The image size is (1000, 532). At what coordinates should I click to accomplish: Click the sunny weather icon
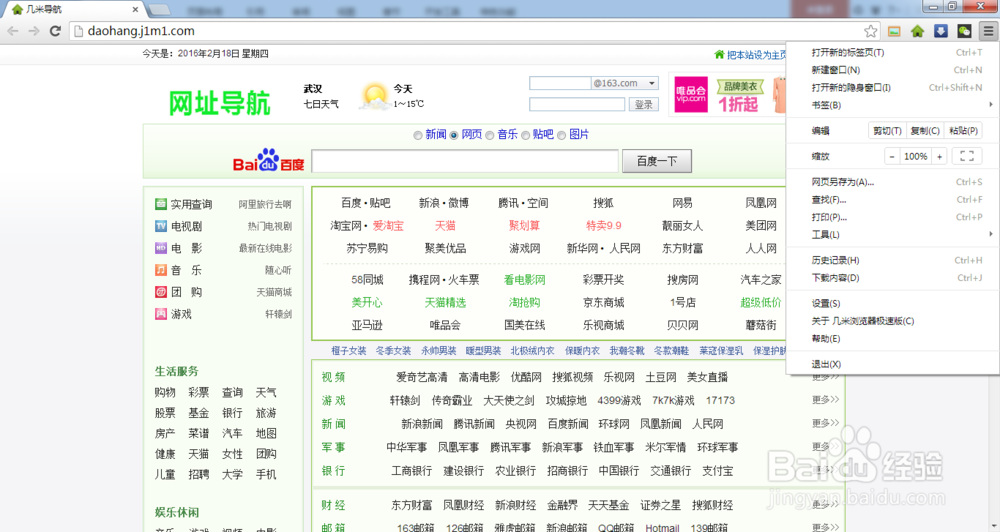pyautogui.click(x=374, y=96)
